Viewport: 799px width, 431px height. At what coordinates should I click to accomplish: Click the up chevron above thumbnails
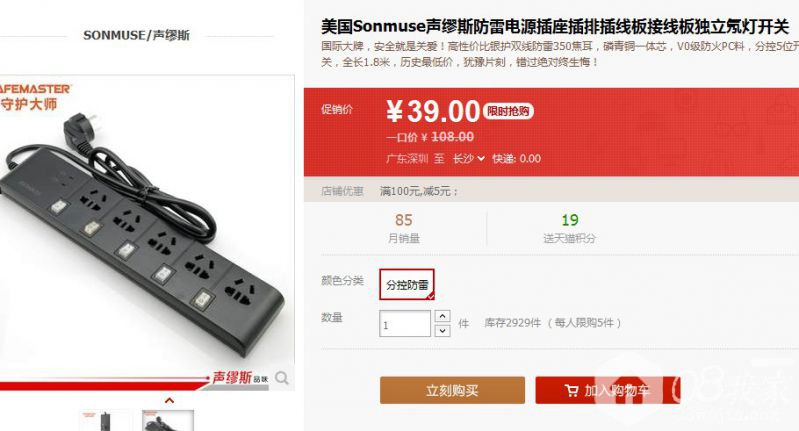(170, 400)
